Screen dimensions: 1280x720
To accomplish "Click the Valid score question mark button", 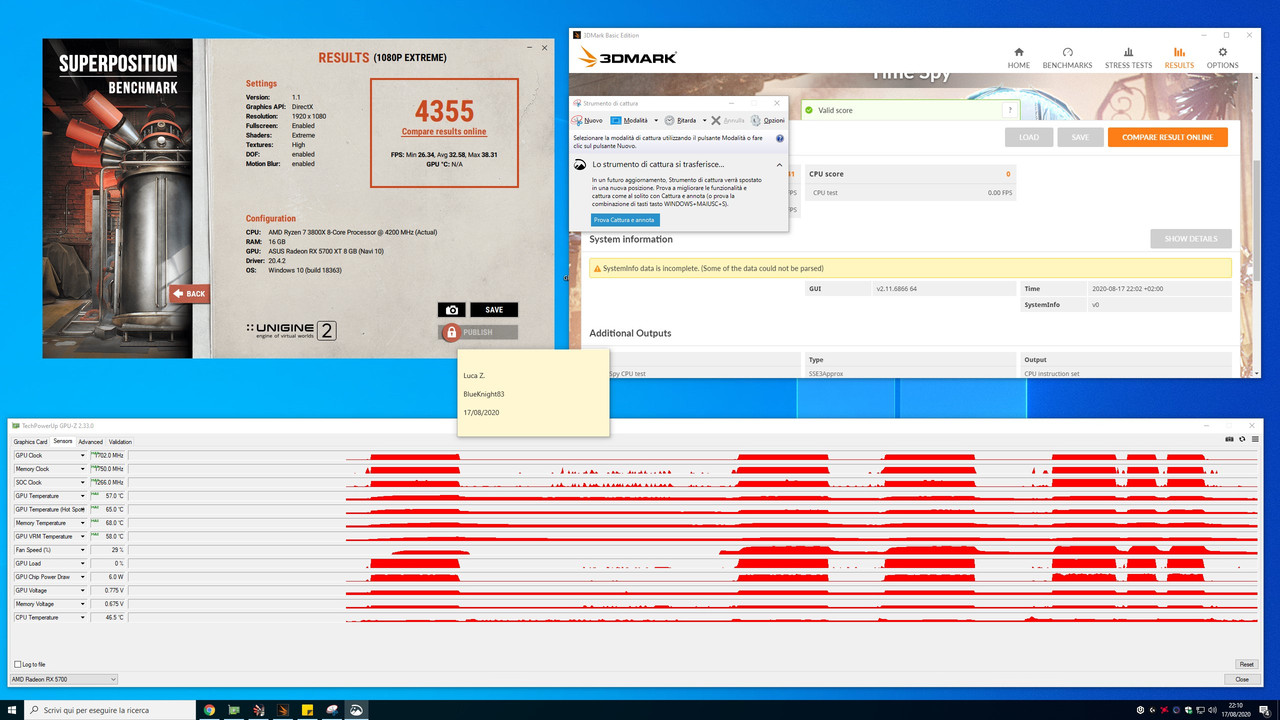I will coord(1010,110).
